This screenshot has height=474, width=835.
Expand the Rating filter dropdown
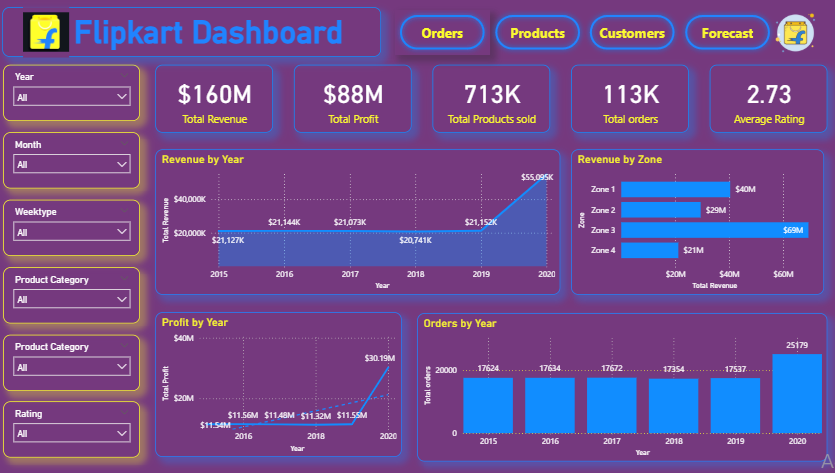click(x=72, y=434)
